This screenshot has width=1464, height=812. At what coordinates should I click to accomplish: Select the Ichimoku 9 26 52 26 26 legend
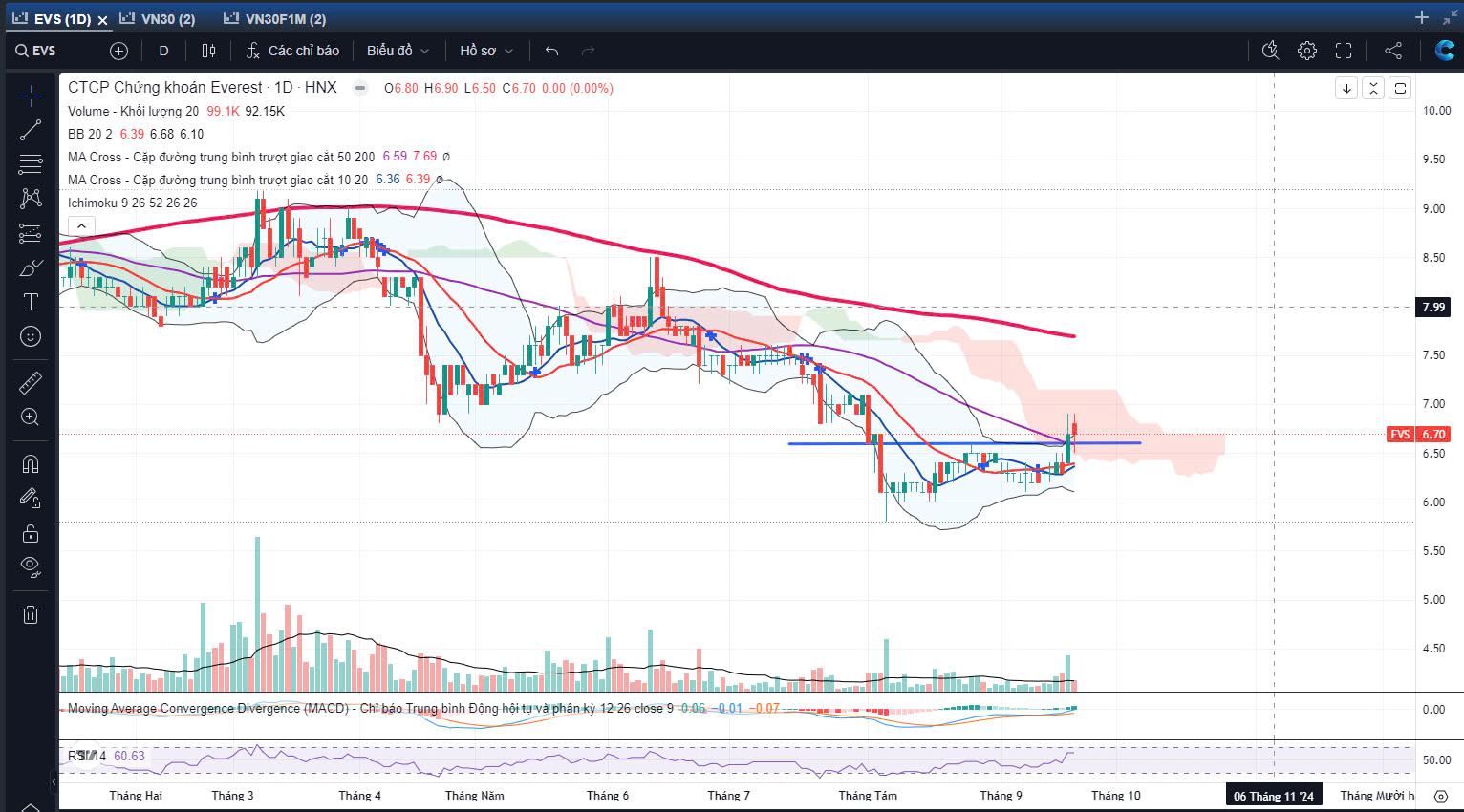coord(133,203)
